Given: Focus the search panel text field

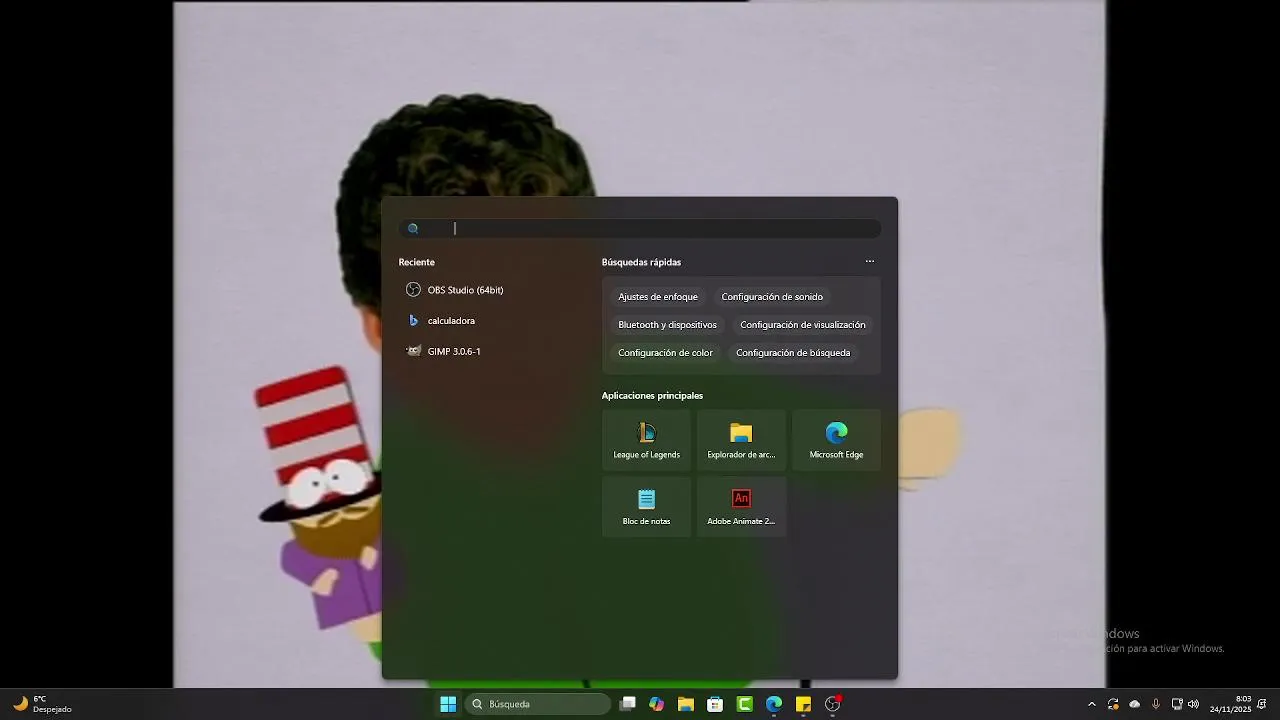Looking at the screenshot, I should pyautogui.click(x=640, y=228).
